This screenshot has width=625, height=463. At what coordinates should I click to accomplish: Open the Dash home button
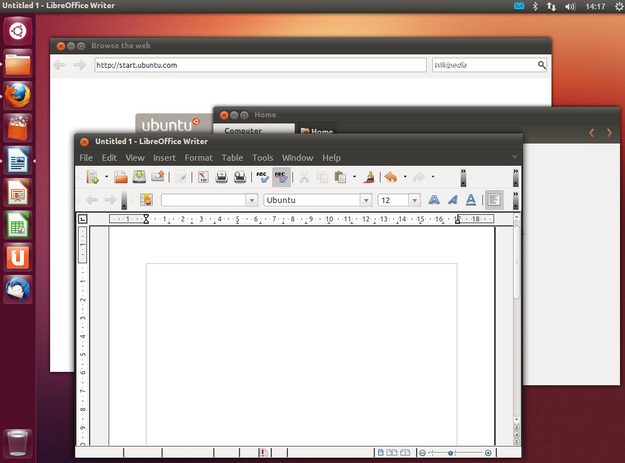coord(18,31)
